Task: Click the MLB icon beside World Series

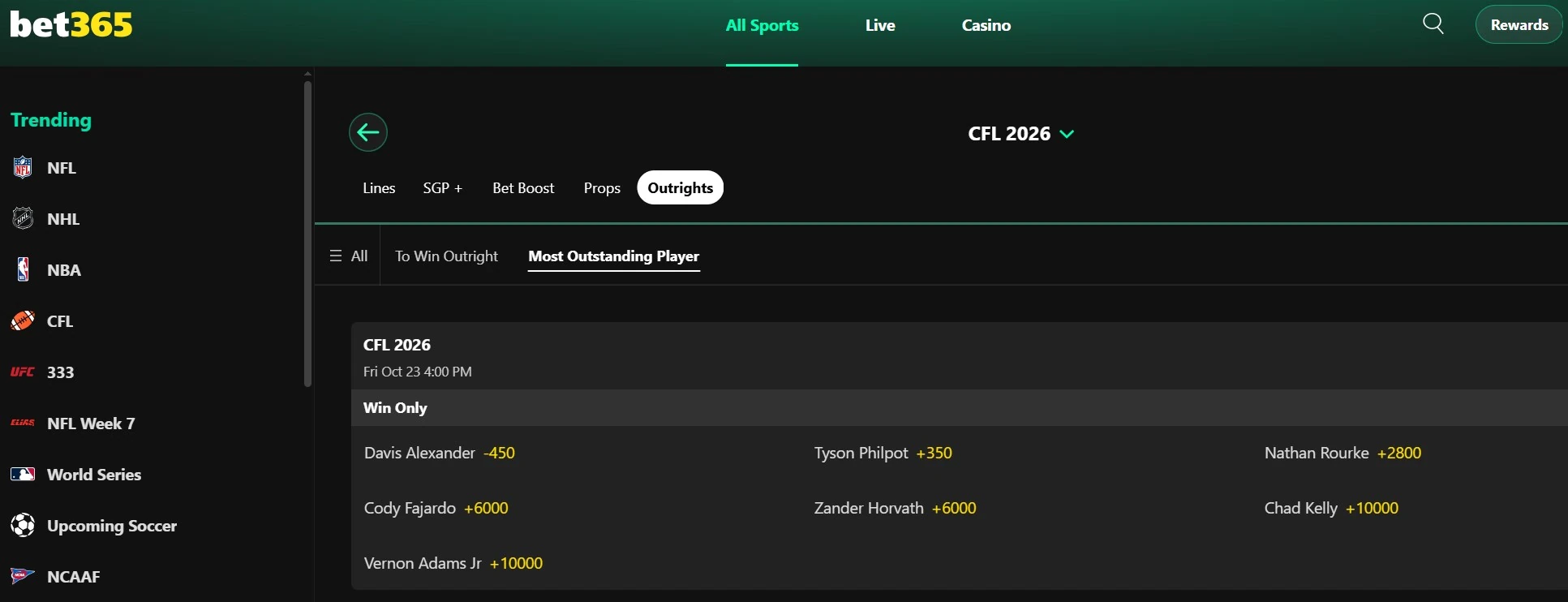Action: [23, 475]
